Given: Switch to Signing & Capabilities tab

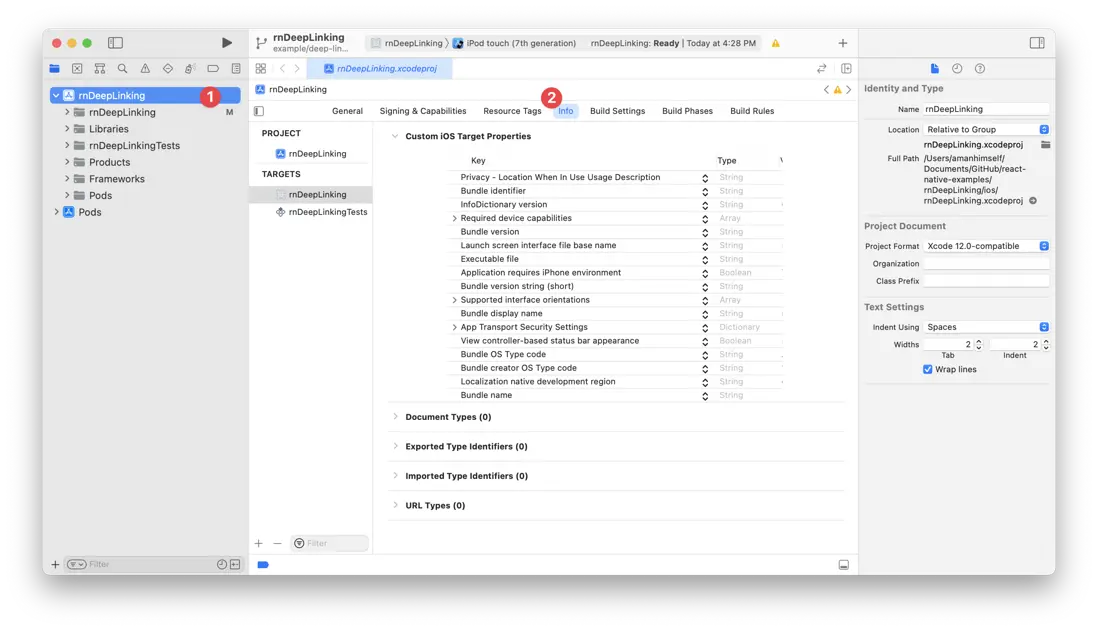Looking at the screenshot, I should coord(423,111).
